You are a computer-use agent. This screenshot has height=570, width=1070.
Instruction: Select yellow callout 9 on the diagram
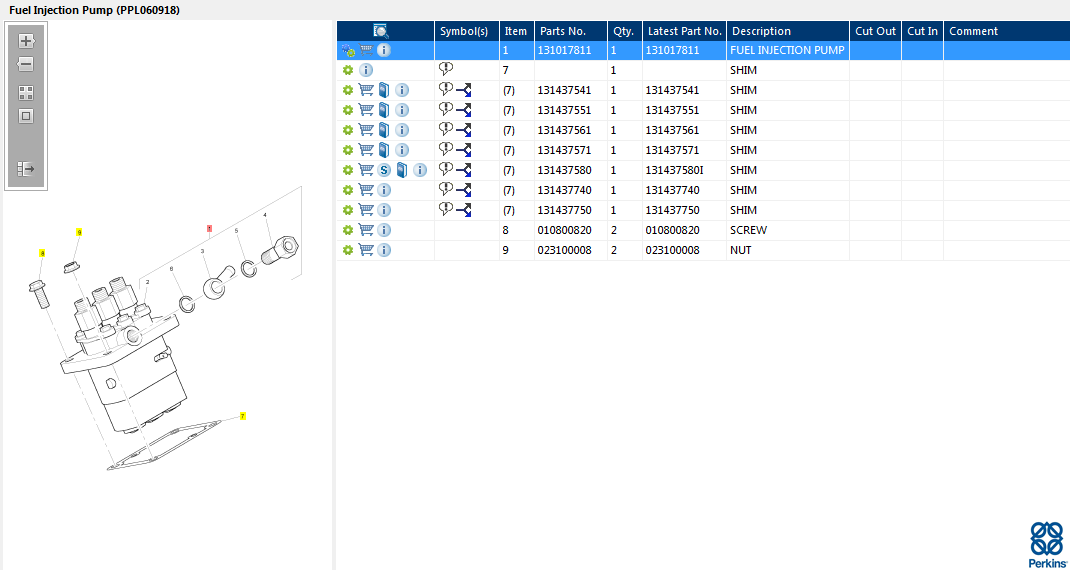tap(79, 233)
